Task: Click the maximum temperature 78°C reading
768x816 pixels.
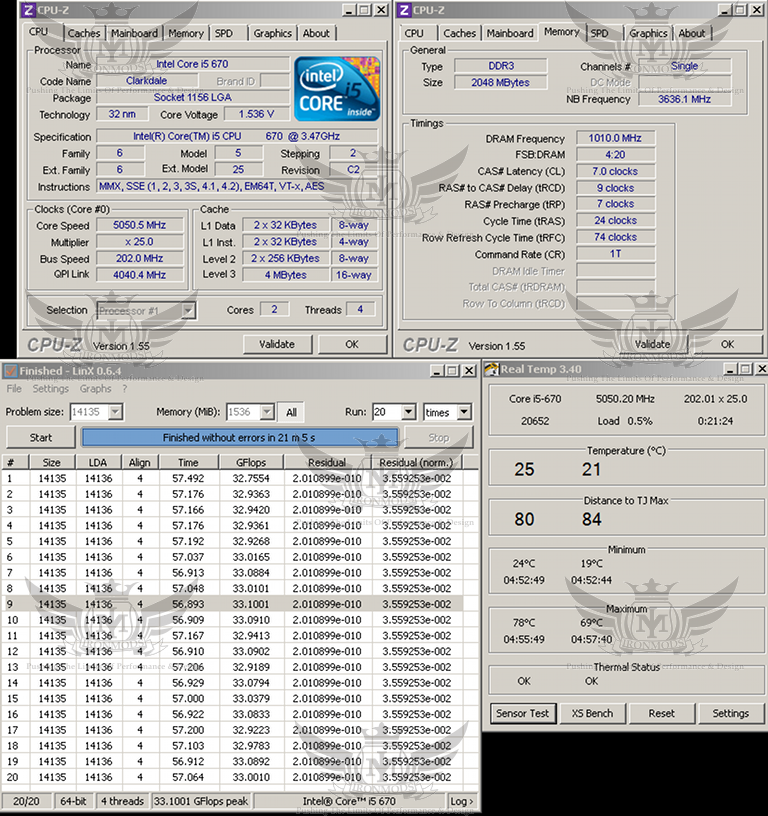Action: [x=524, y=623]
